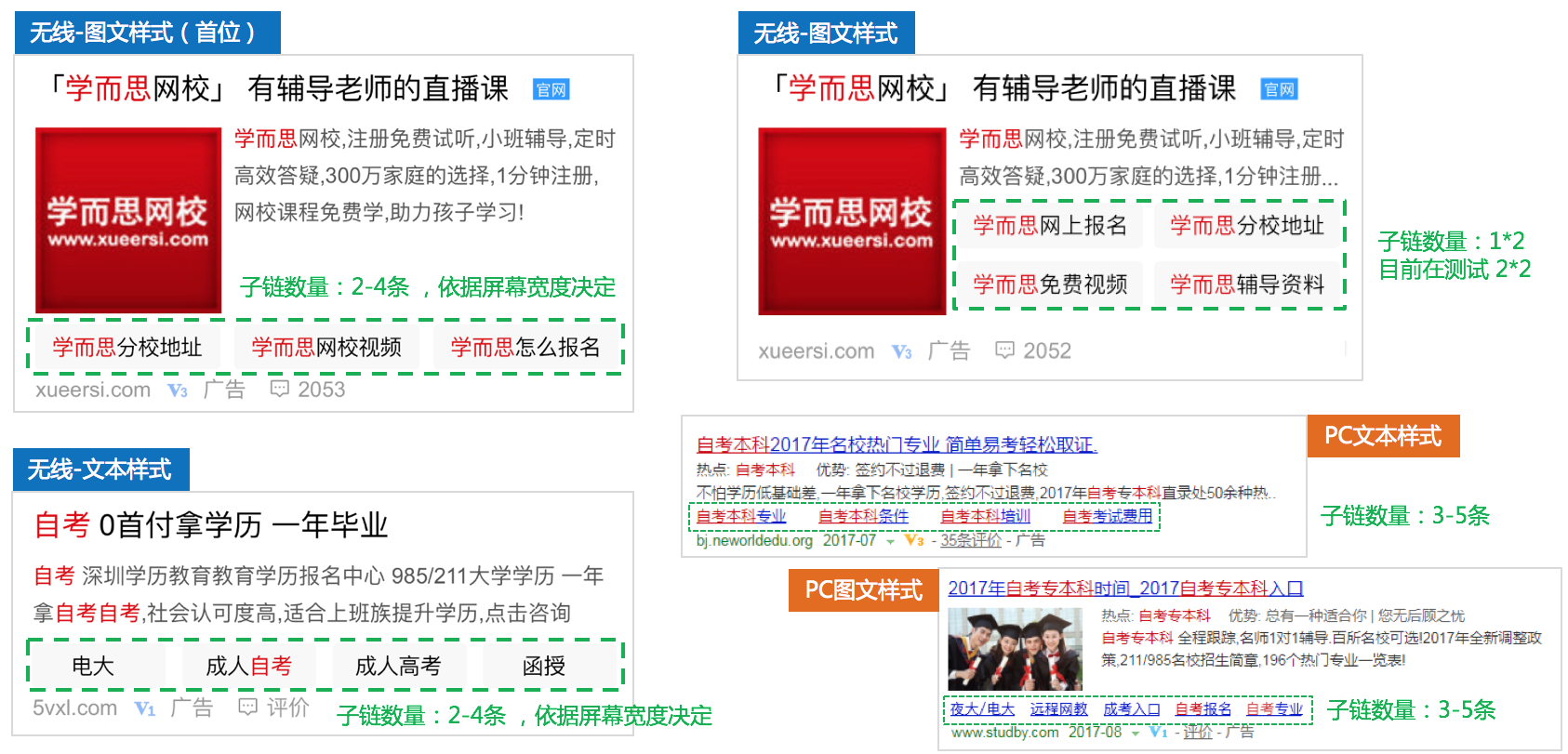Viewport: 1568px width, 754px height.
Task: Click the 学而思怎么报名 sublink
Action: 525,348
